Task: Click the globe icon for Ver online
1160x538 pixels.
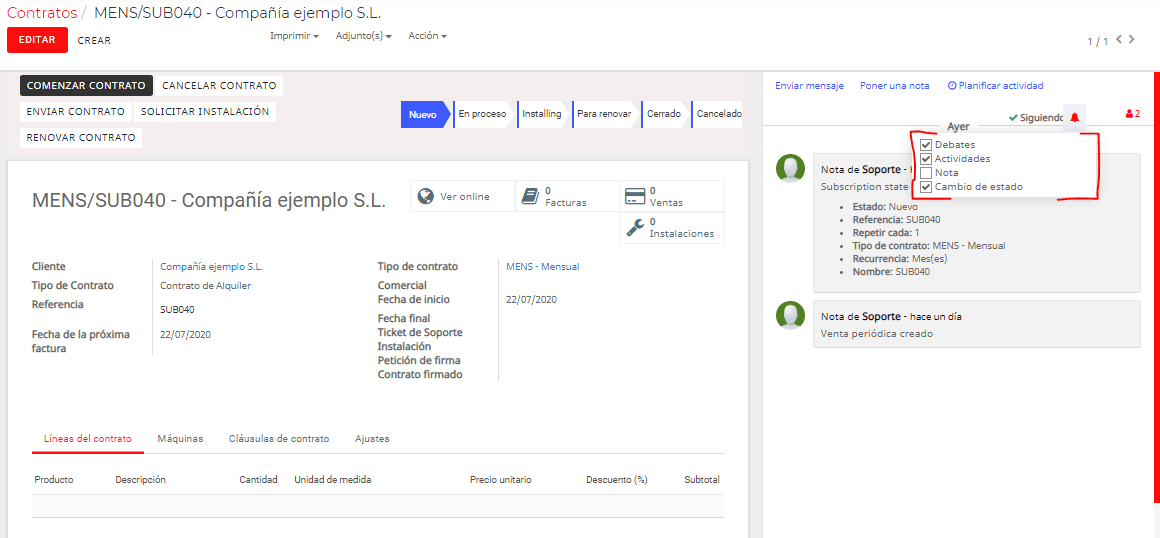Action: (x=425, y=196)
